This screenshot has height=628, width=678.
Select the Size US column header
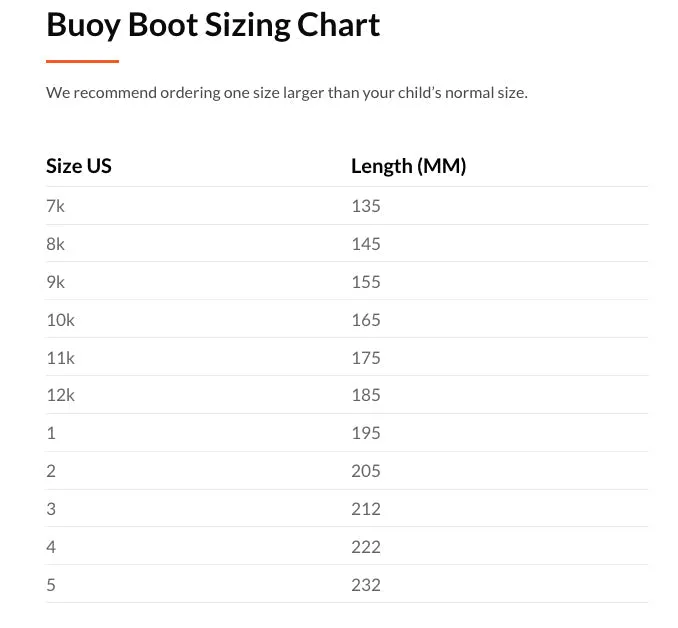(x=79, y=166)
